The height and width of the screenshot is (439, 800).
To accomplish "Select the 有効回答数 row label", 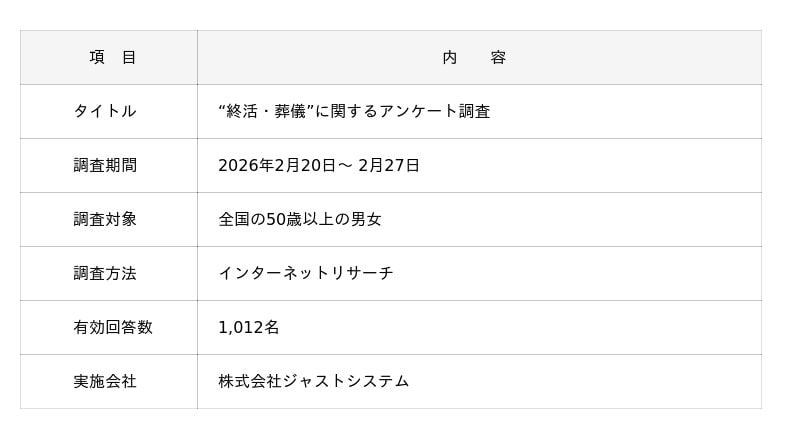I will 113,327.
